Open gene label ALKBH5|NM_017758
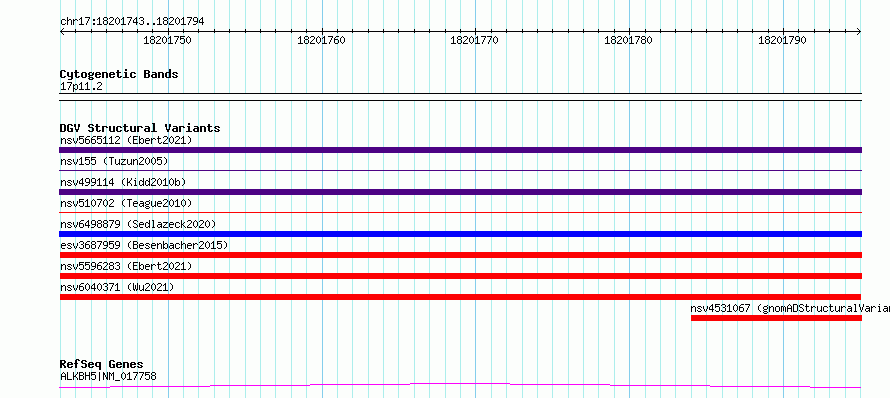890x398 pixels. click(108, 376)
